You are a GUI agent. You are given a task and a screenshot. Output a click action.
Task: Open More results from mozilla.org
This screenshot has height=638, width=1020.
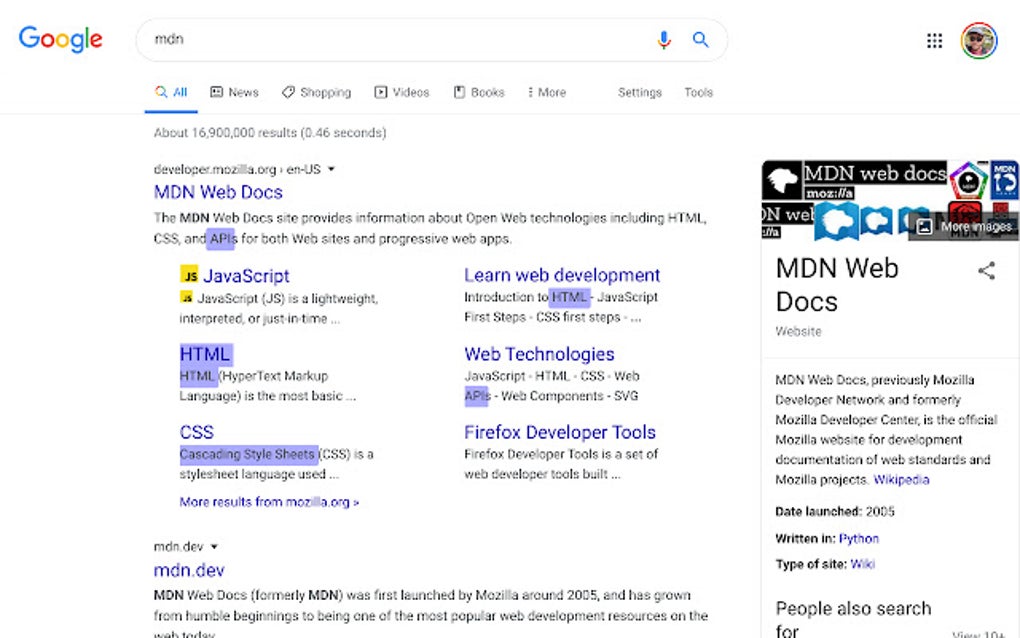(269, 501)
